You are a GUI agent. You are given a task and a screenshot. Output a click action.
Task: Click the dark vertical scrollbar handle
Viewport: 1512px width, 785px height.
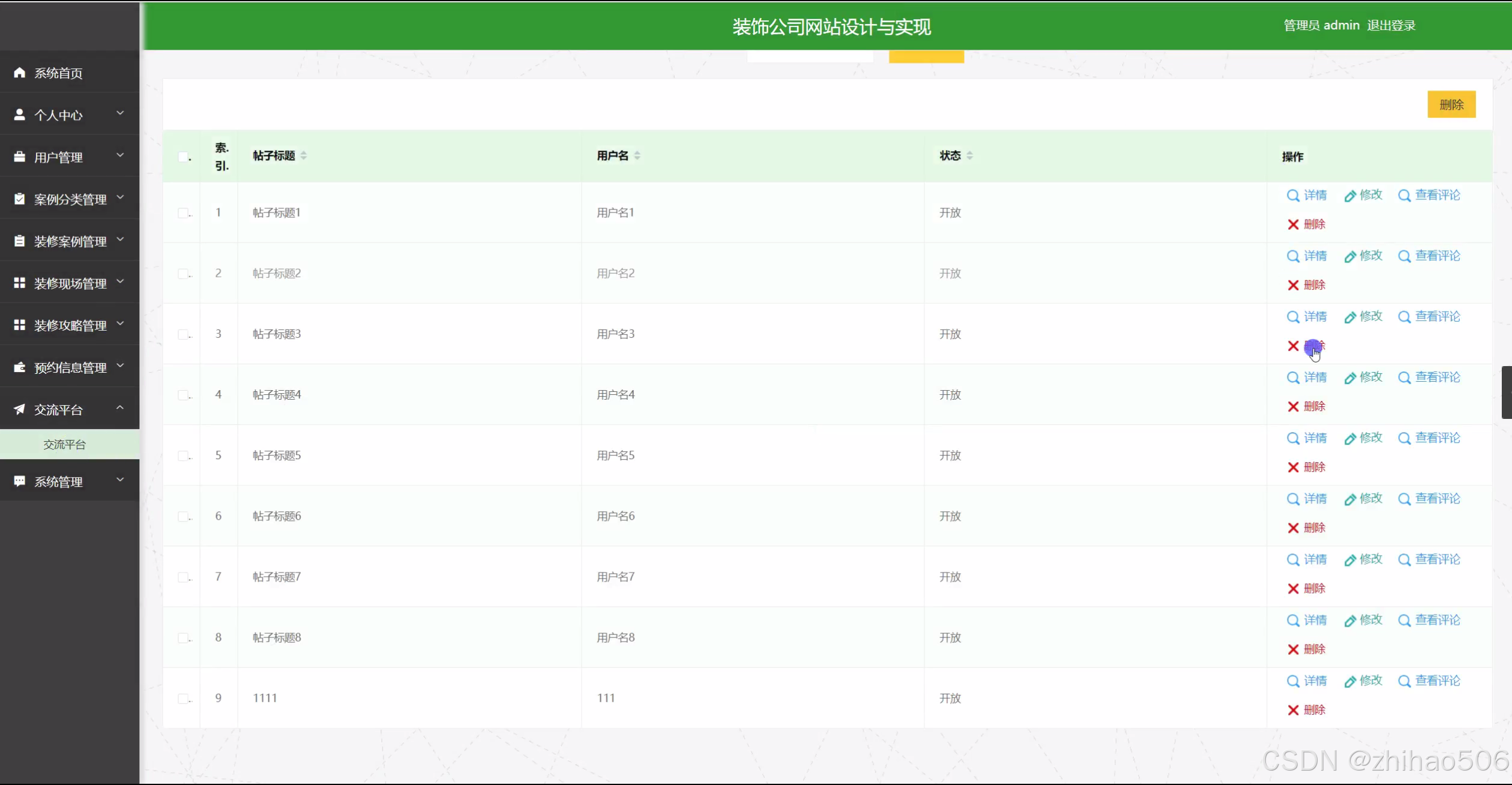(x=1507, y=392)
